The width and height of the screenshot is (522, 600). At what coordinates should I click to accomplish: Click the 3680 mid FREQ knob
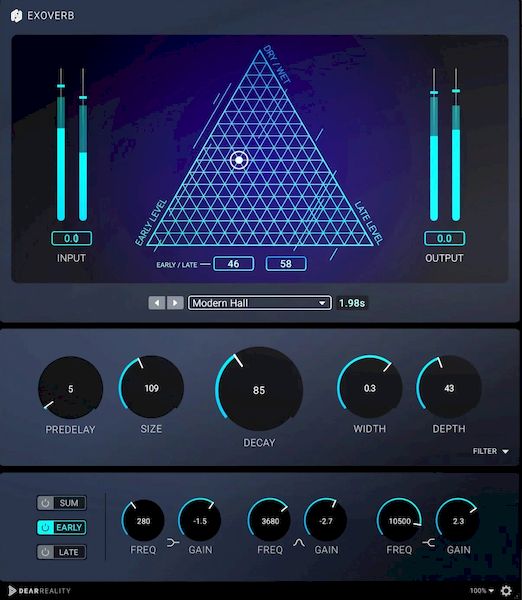270,521
